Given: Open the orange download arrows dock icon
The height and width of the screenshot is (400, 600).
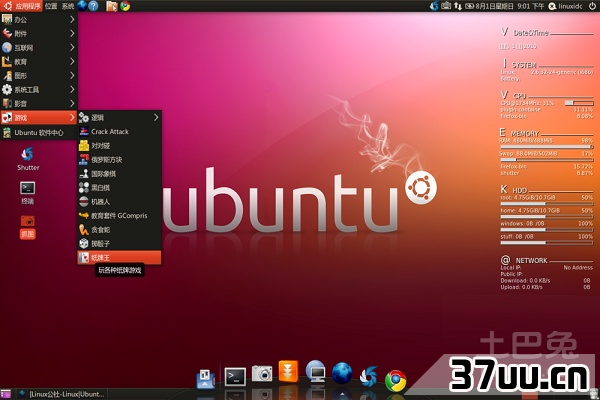Looking at the screenshot, I should pos(288,371).
